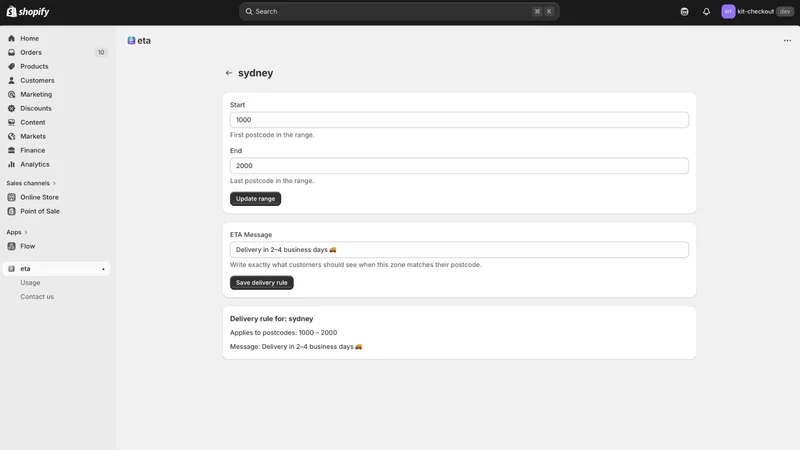Select the eta app entry
The image size is (800, 450).
[x=56, y=269]
